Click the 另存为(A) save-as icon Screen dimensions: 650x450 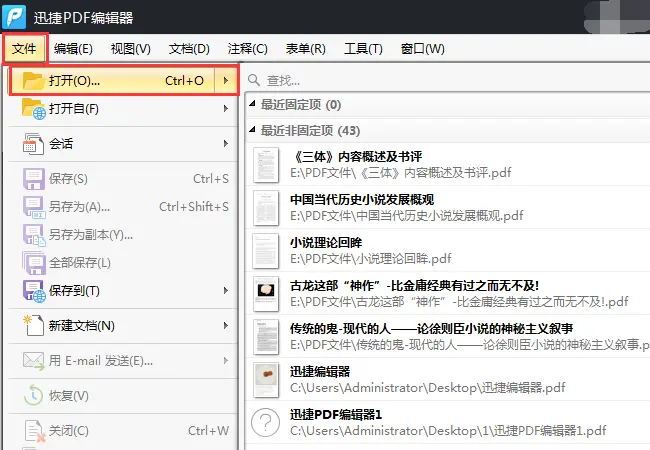34,207
